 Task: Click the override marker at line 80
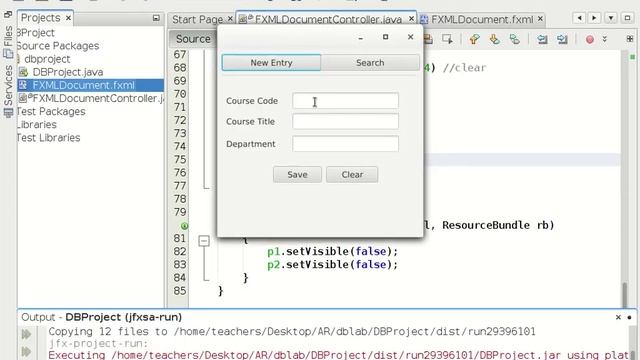coord(184,226)
